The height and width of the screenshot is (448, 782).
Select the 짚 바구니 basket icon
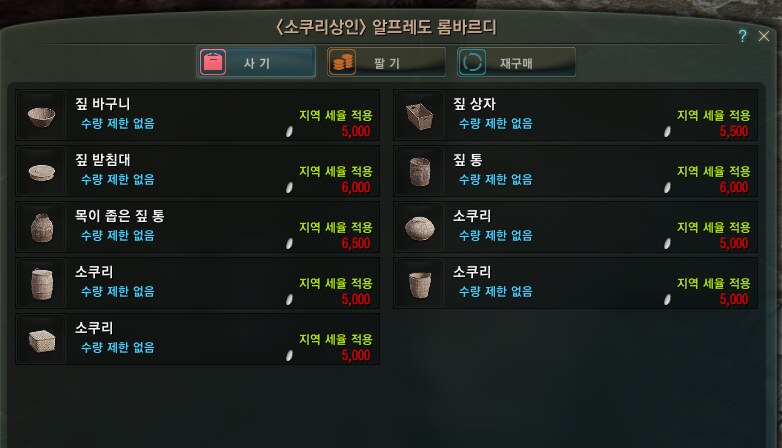point(41,116)
